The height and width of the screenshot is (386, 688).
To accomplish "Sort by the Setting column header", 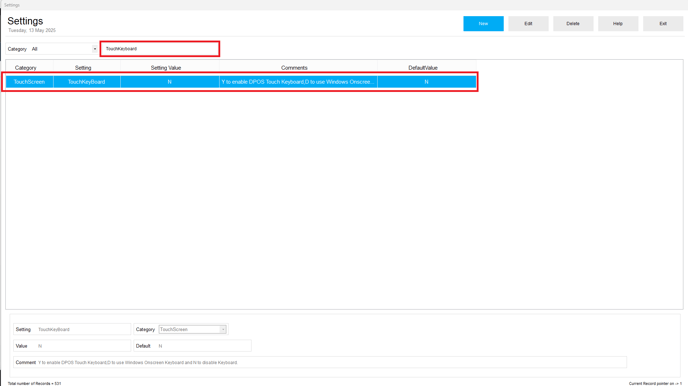I will pos(83,68).
